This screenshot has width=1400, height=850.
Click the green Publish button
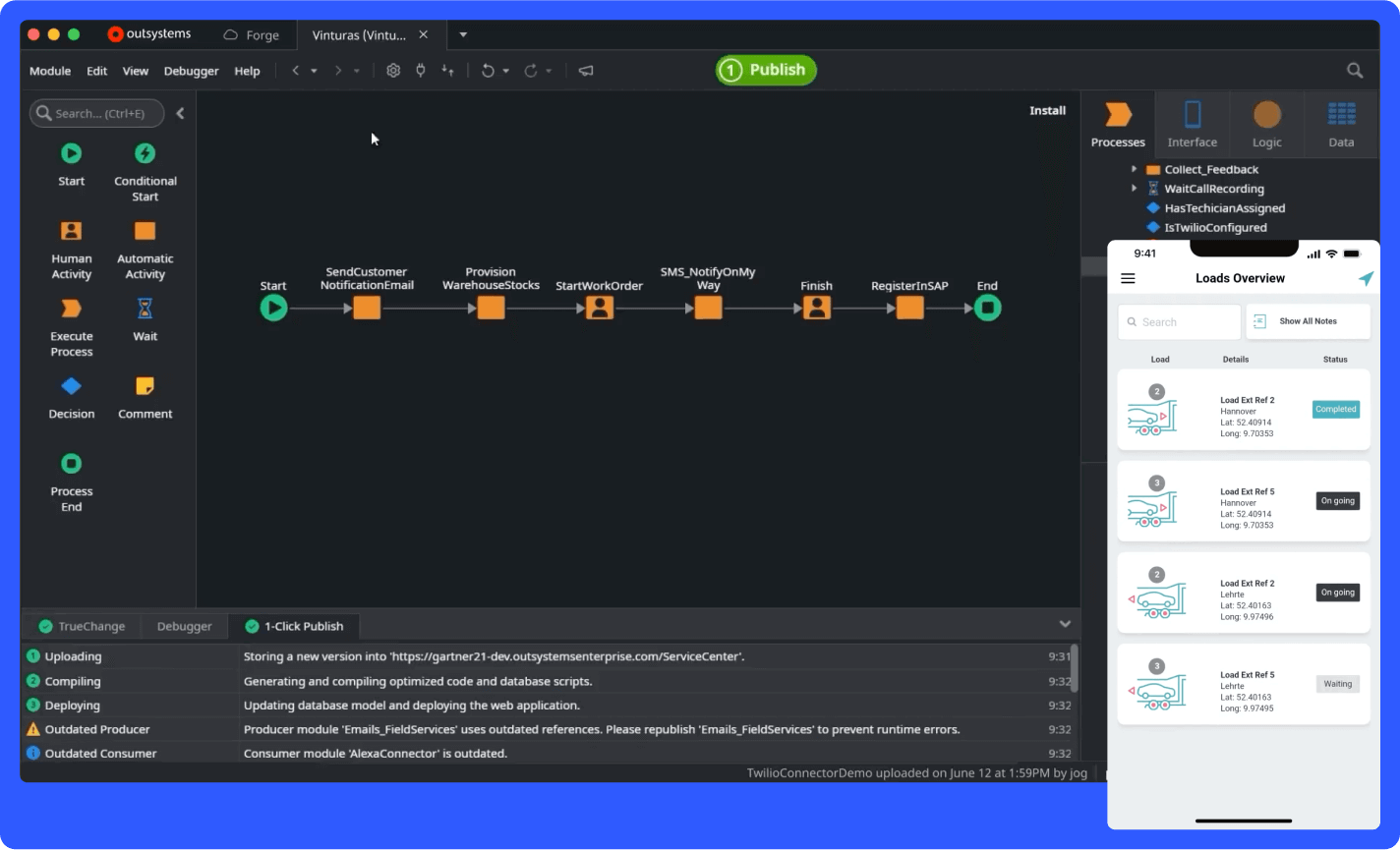click(766, 70)
